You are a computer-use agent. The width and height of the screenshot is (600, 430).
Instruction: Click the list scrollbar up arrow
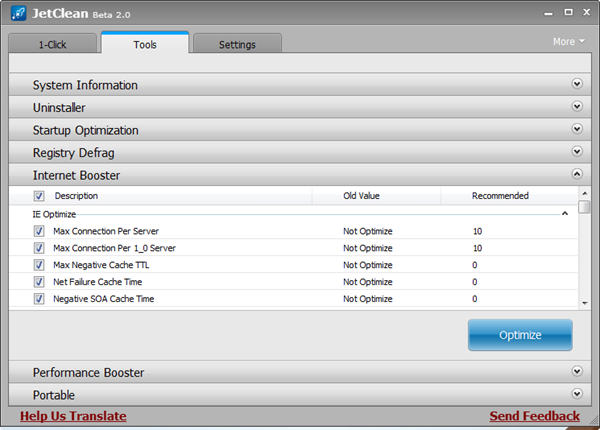(584, 194)
